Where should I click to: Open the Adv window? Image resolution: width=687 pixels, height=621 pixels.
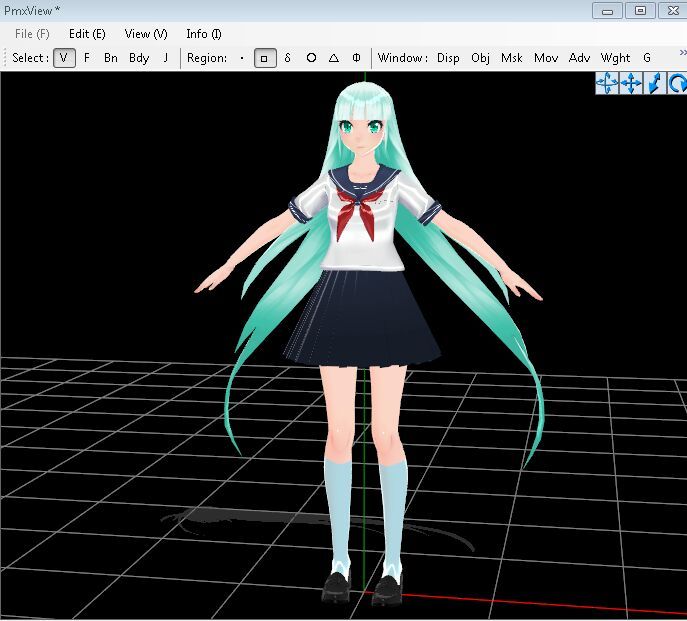point(579,58)
